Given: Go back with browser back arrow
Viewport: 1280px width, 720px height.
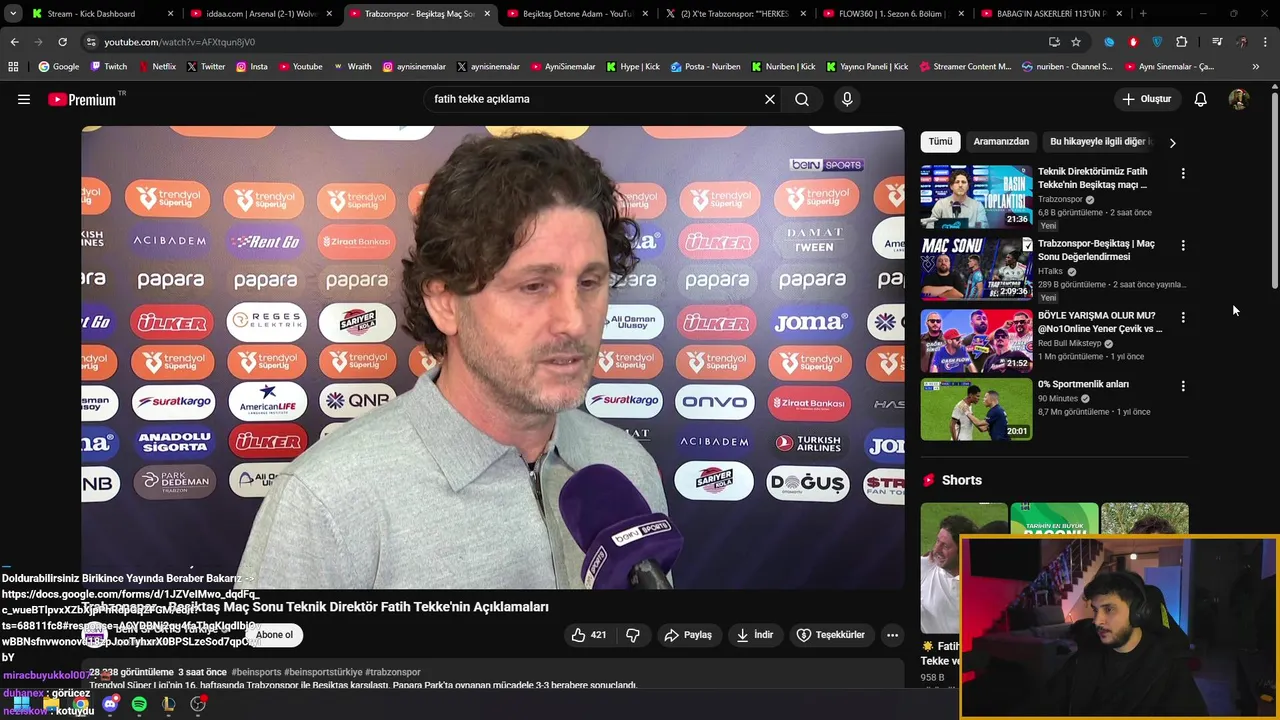Looking at the screenshot, I should tap(14, 42).
